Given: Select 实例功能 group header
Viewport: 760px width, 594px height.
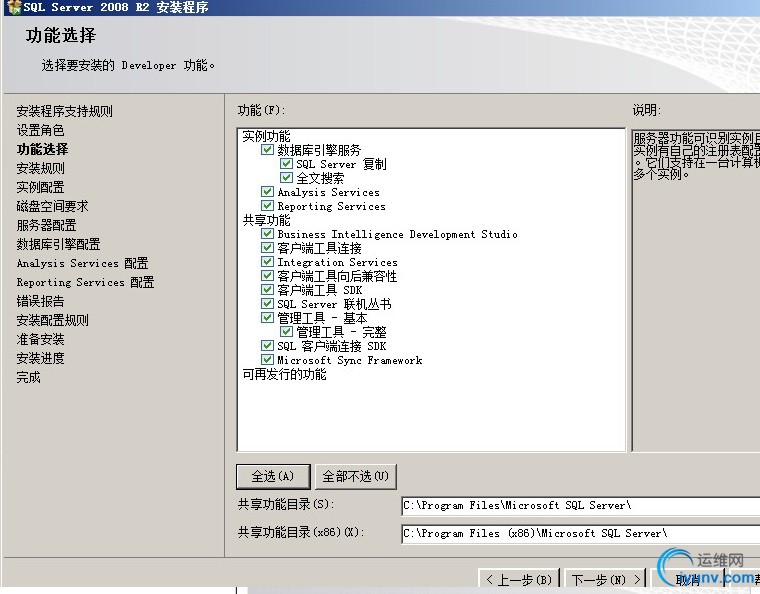Looking at the screenshot, I should [266, 136].
